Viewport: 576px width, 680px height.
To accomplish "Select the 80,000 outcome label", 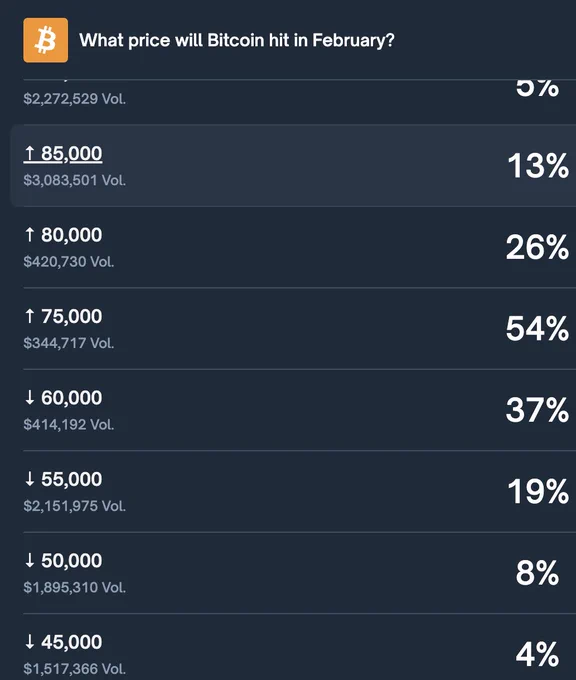I will tap(72, 235).
